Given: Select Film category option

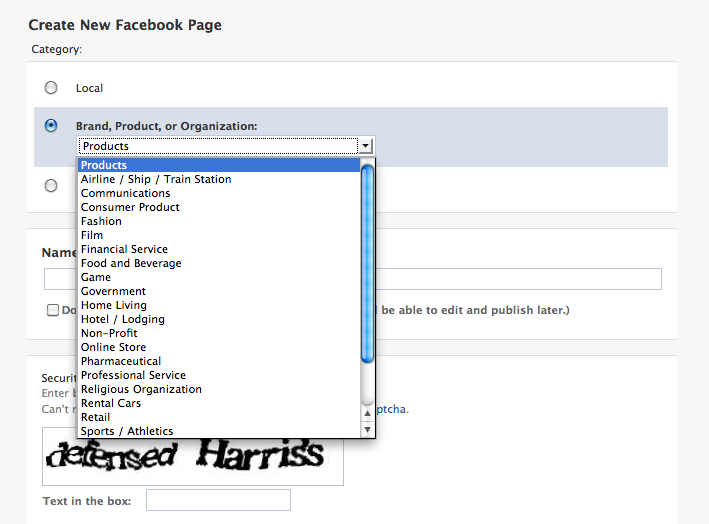Looking at the screenshot, I should (219, 235).
